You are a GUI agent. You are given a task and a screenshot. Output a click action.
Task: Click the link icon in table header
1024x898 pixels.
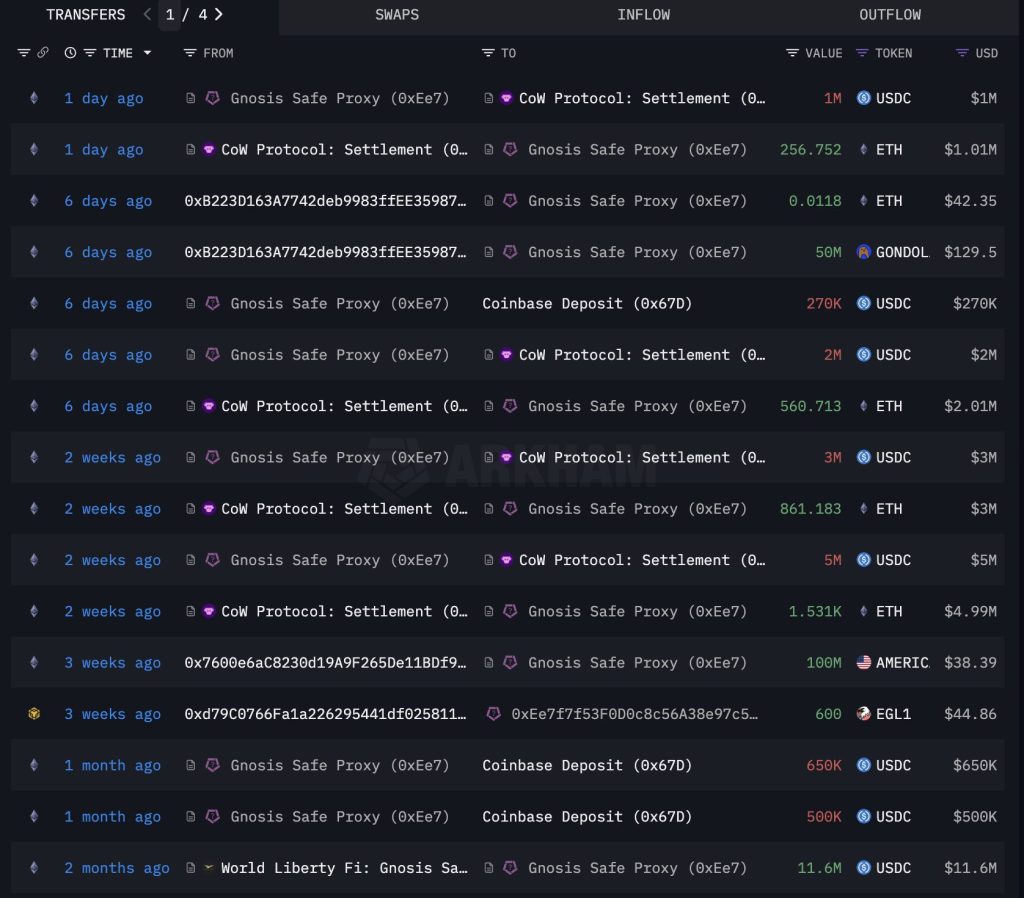(x=43, y=53)
